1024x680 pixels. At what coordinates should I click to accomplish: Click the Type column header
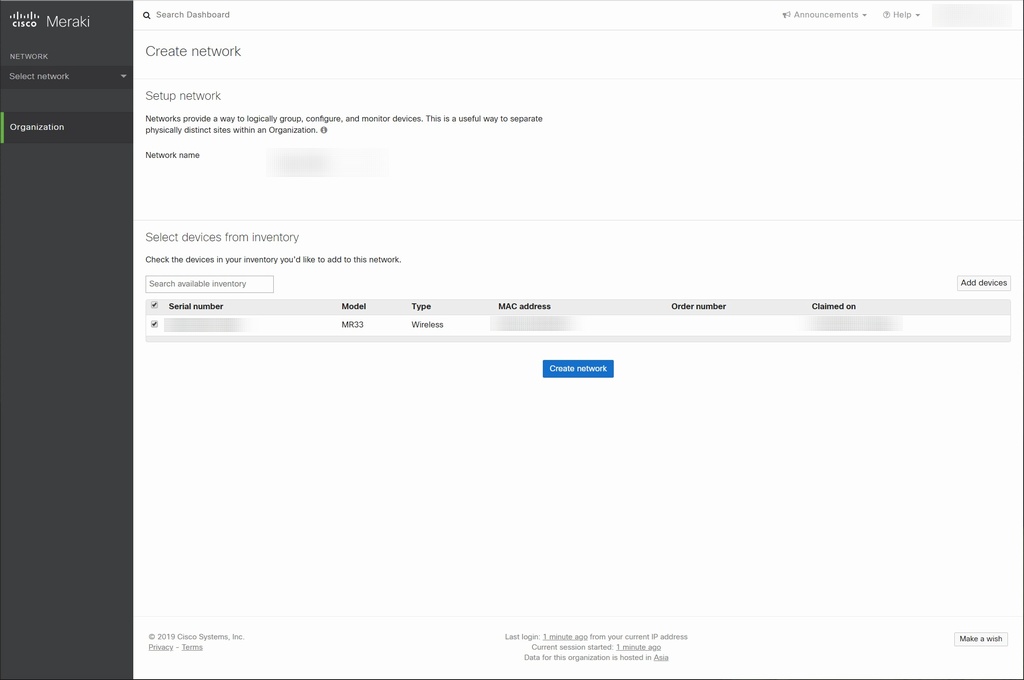421,306
